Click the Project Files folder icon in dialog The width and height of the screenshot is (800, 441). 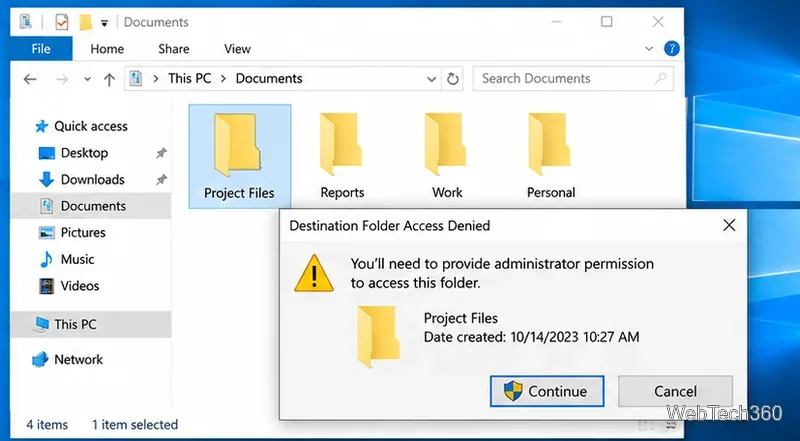(378, 336)
